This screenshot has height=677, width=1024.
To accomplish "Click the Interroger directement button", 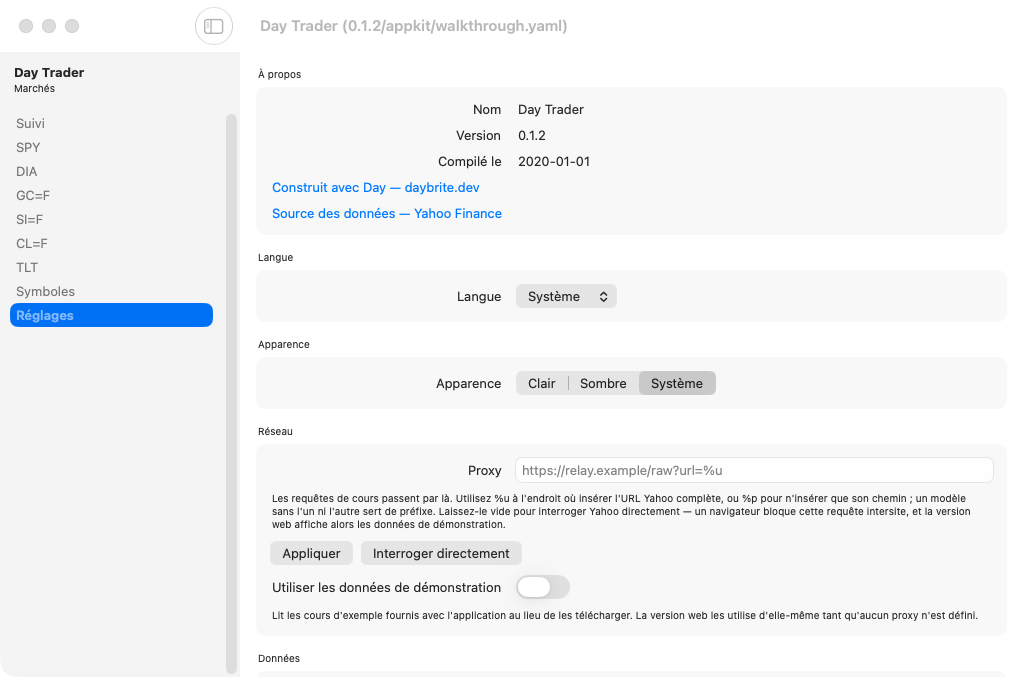I will [x=441, y=553].
